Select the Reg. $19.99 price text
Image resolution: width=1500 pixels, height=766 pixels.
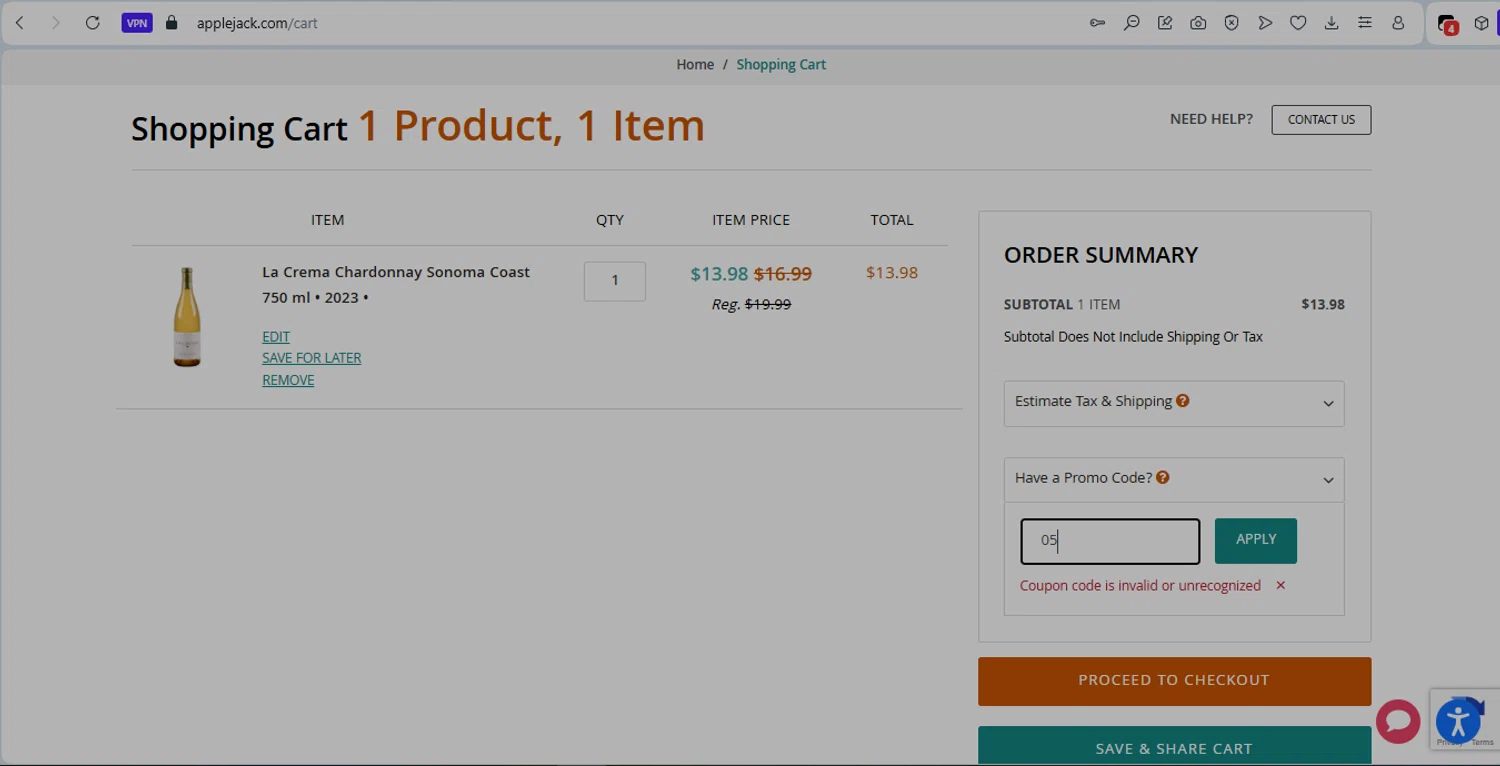[x=751, y=304]
